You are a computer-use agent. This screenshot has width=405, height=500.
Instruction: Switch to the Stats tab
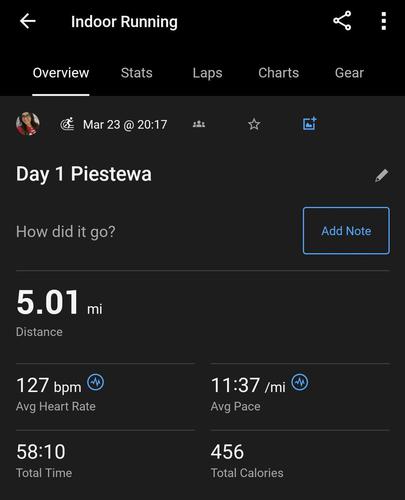(137, 73)
